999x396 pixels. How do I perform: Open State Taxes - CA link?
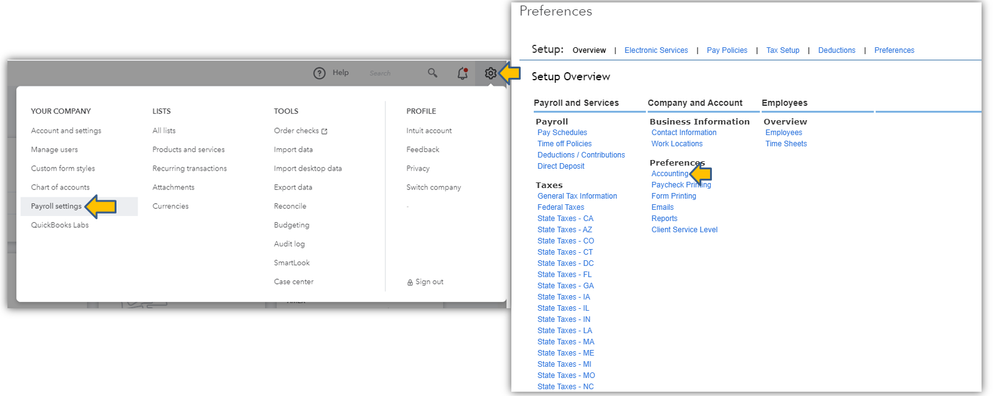point(565,218)
